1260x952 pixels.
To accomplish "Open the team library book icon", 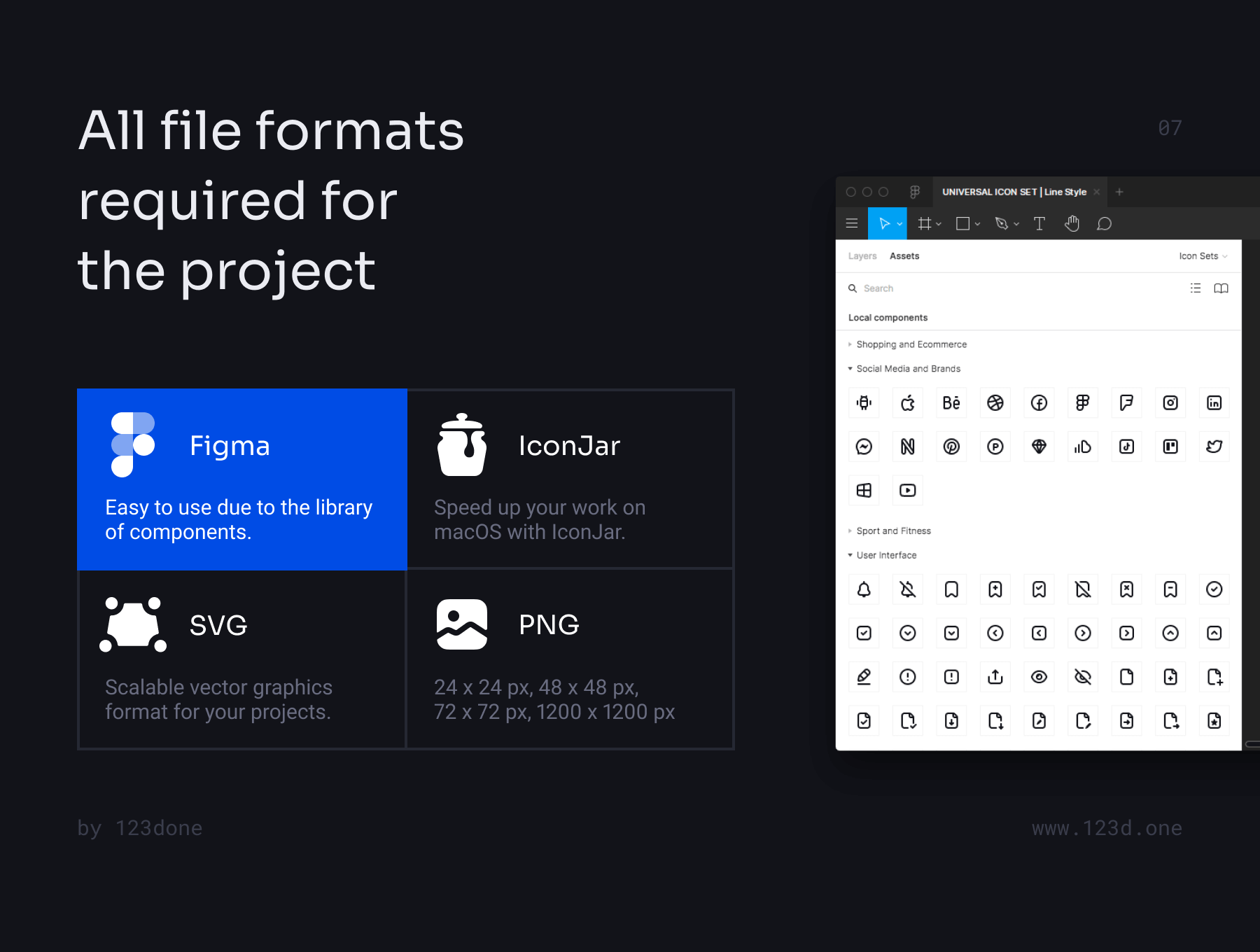I will (1221, 288).
